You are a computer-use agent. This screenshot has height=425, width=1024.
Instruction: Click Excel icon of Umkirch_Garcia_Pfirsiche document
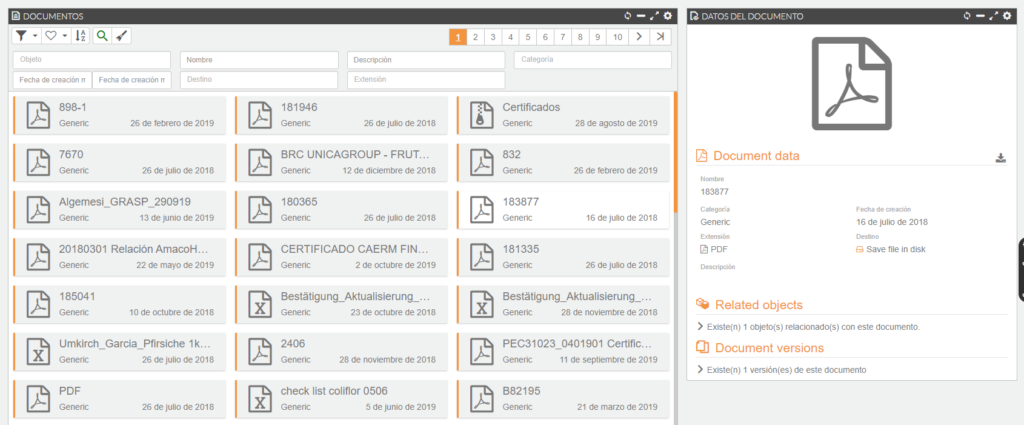[x=38, y=352]
